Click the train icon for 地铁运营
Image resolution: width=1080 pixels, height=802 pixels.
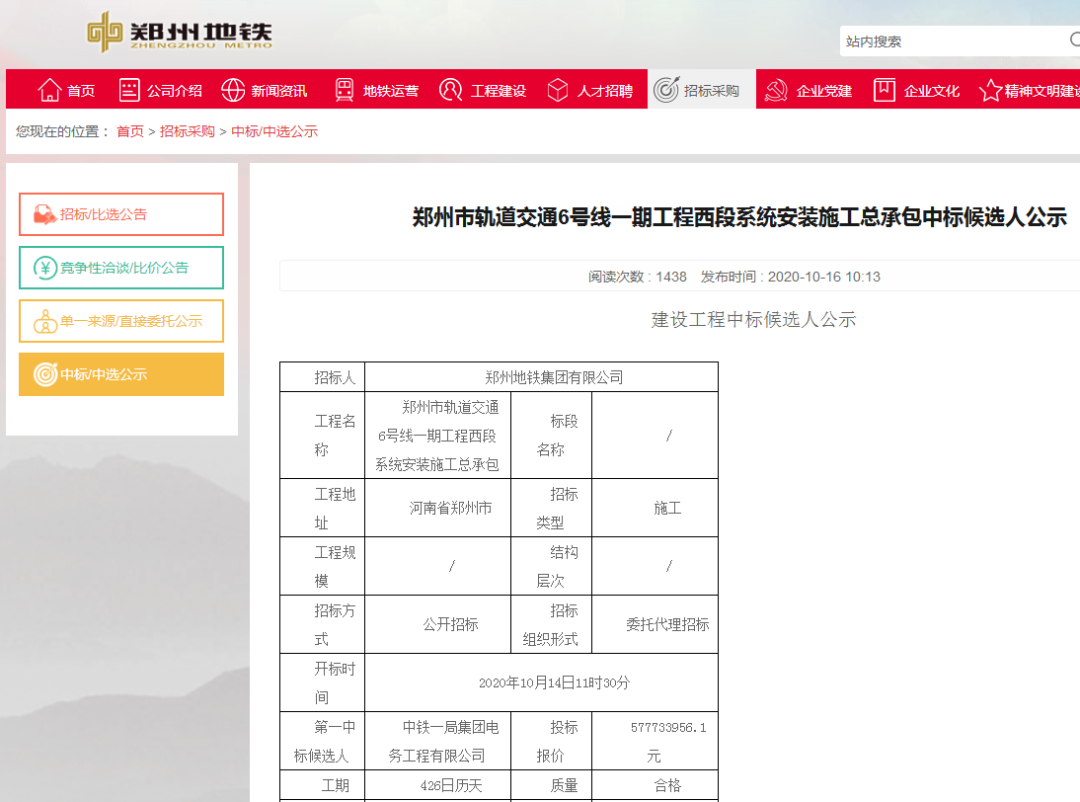point(344,90)
